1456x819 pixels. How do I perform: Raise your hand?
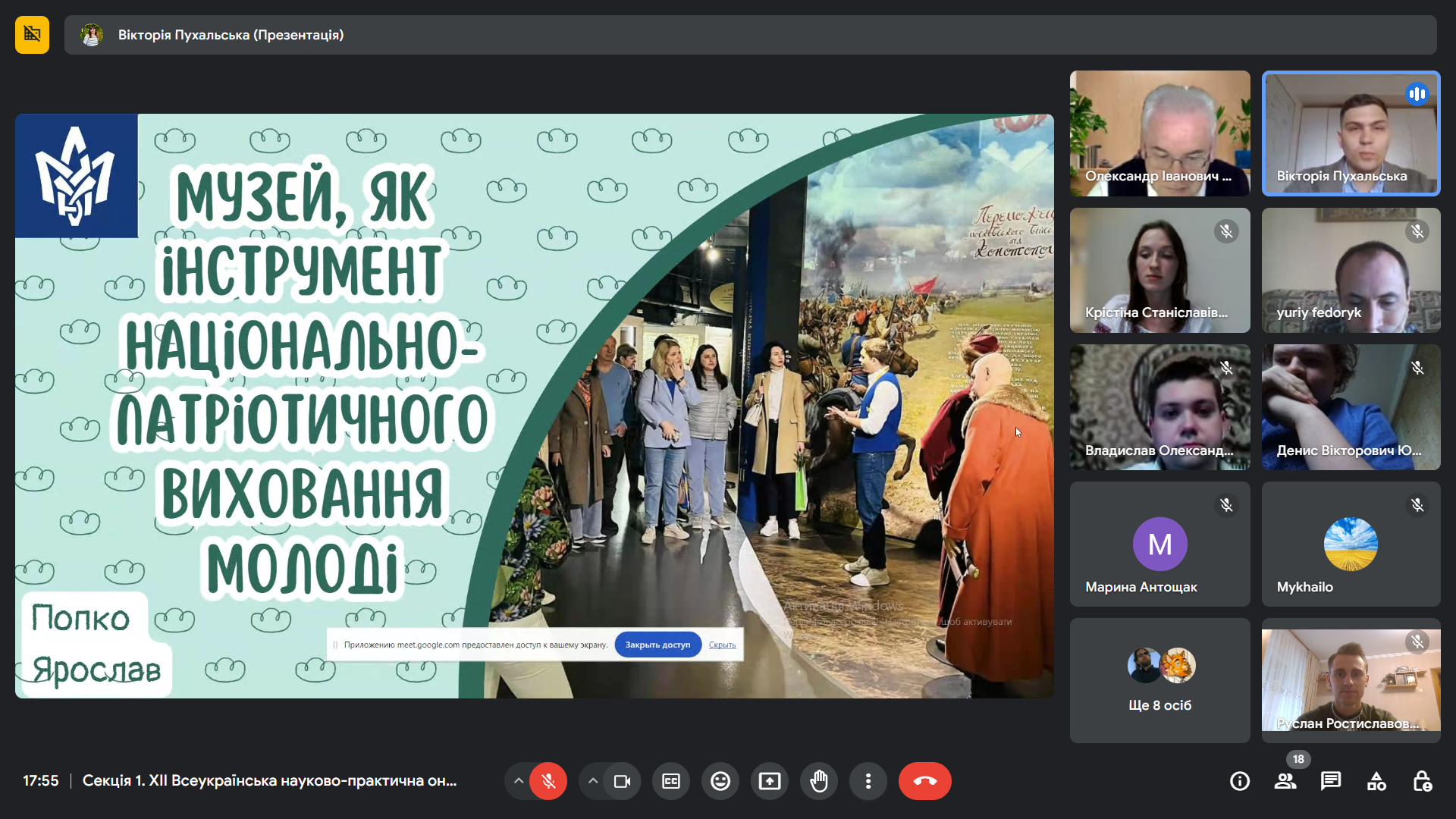[819, 781]
